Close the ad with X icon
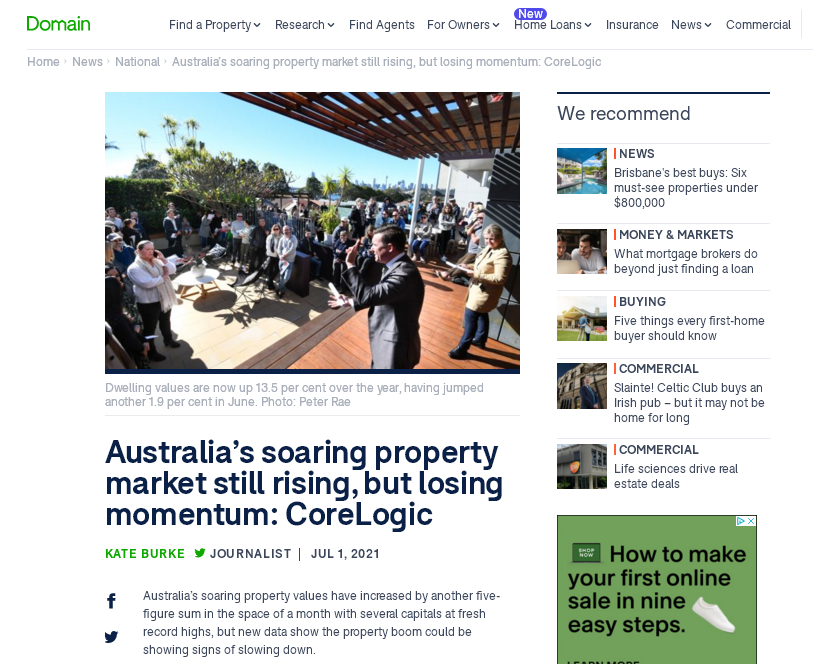The height and width of the screenshot is (664, 813). point(751,521)
